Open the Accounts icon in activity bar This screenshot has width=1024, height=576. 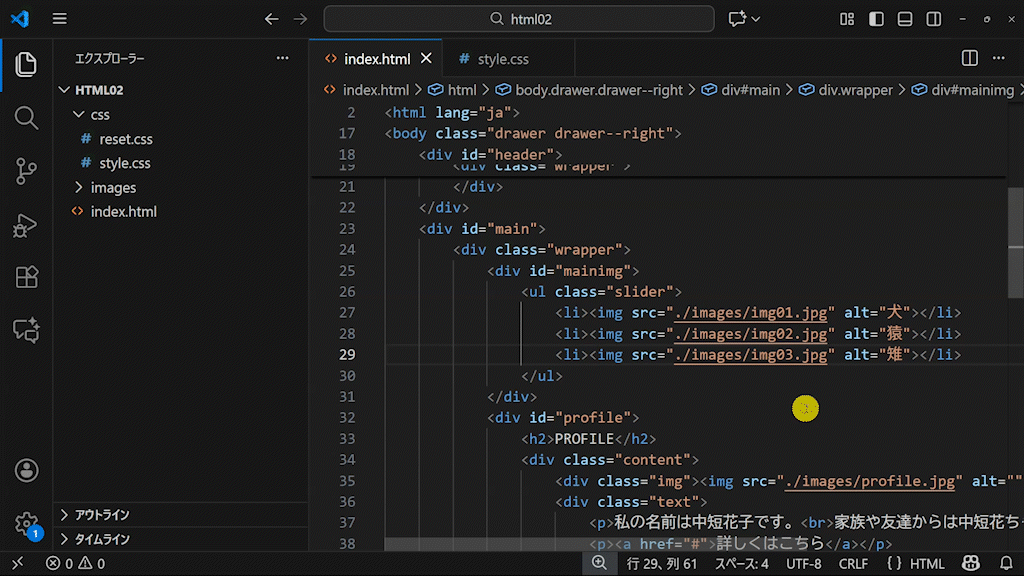26,470
